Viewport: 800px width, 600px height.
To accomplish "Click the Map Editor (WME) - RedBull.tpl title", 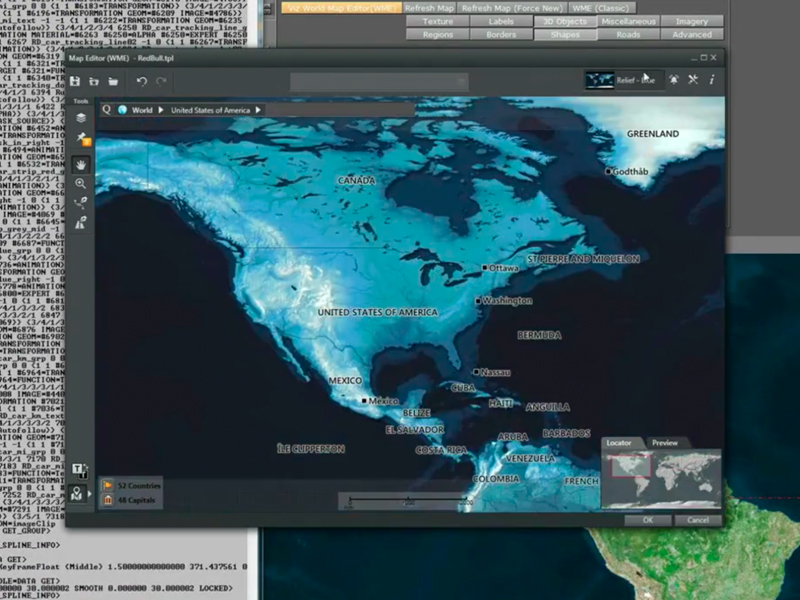I will click(121, 58).
